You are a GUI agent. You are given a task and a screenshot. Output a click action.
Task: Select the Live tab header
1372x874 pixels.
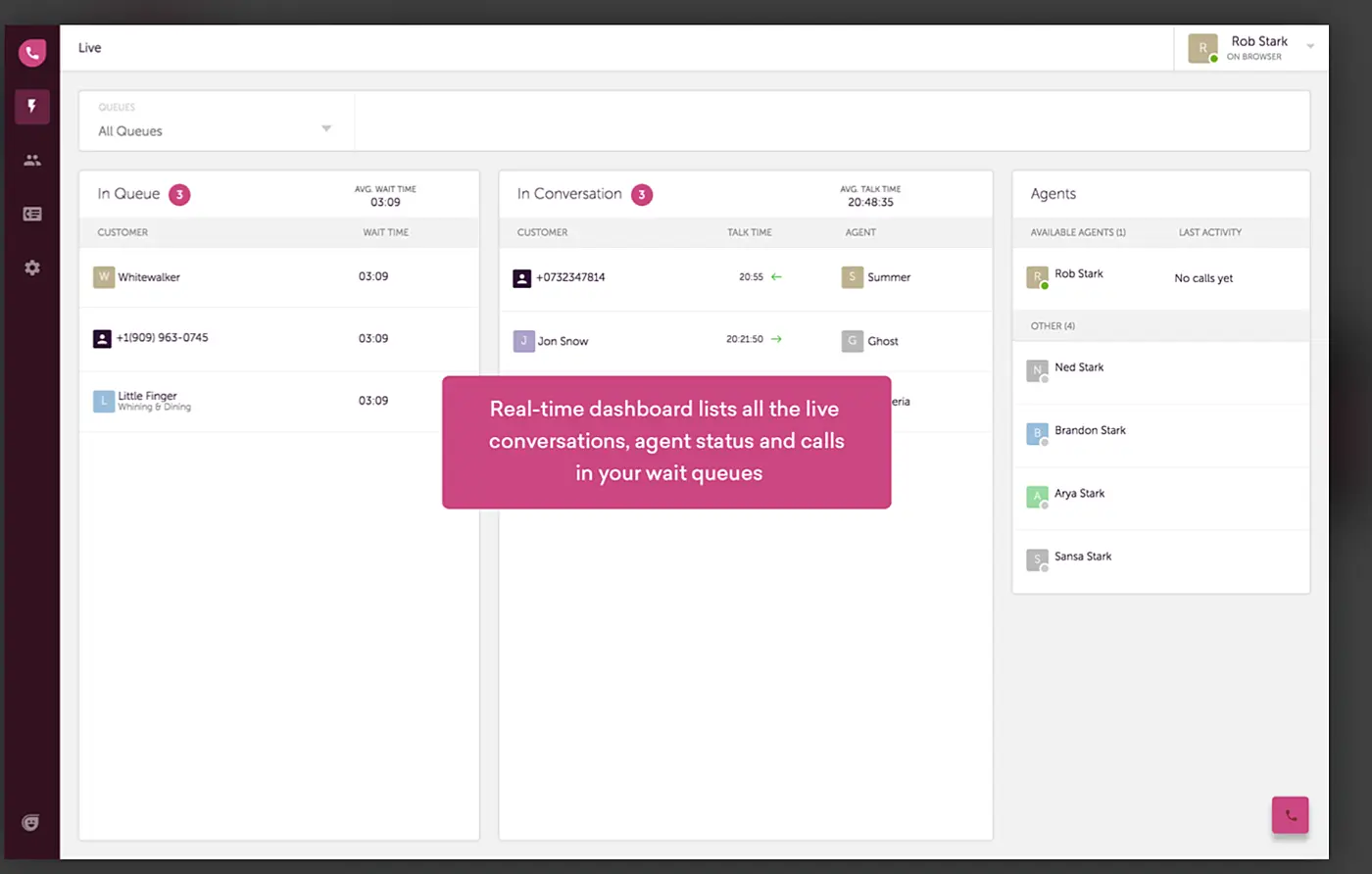[x=89, y=47]
